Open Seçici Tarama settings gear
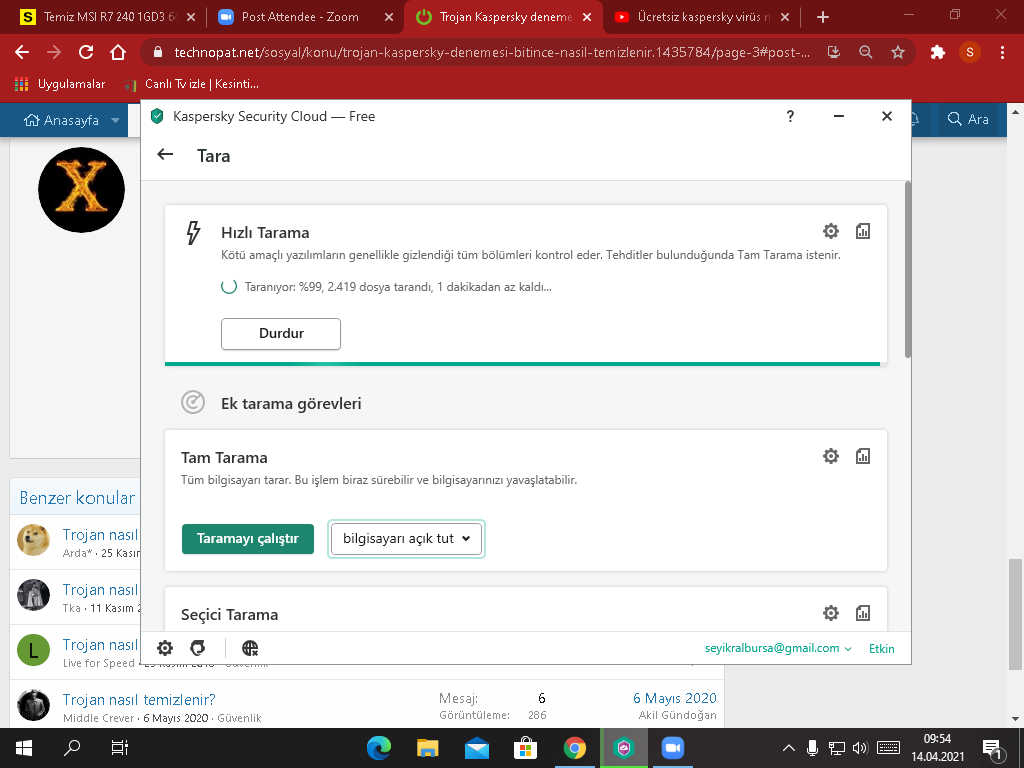The height and width of the screenshot is (768, 1024). (831, 613)
